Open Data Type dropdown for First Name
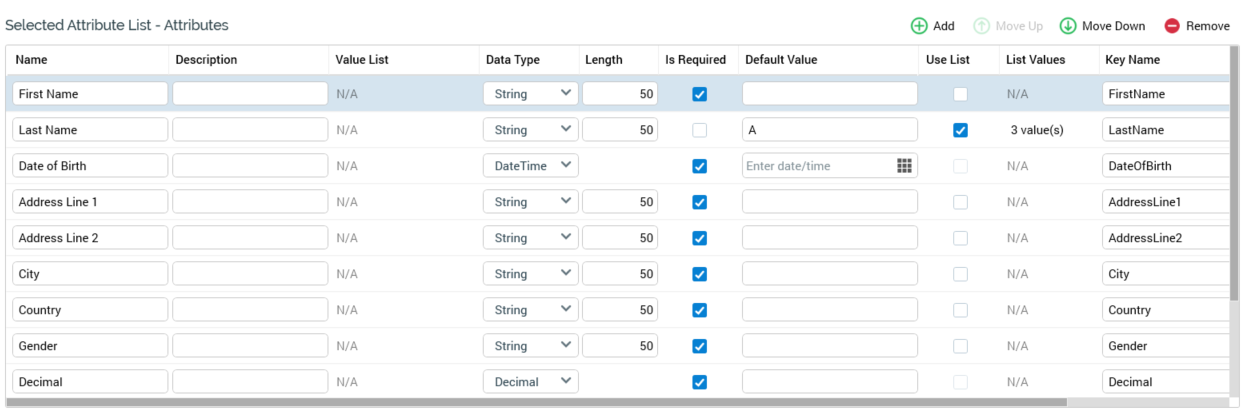1244x412 pixels. click(530, 94)
